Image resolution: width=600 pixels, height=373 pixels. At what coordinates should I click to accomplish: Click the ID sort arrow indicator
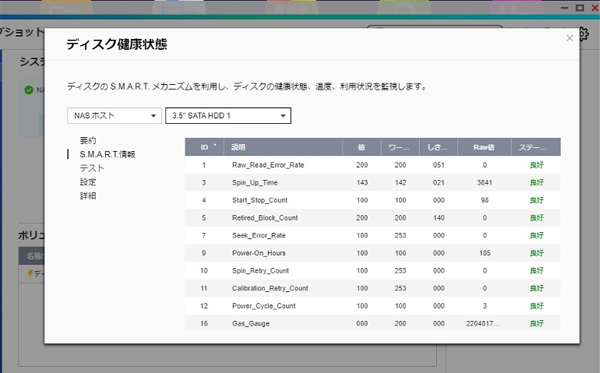[x=215, y=145]
